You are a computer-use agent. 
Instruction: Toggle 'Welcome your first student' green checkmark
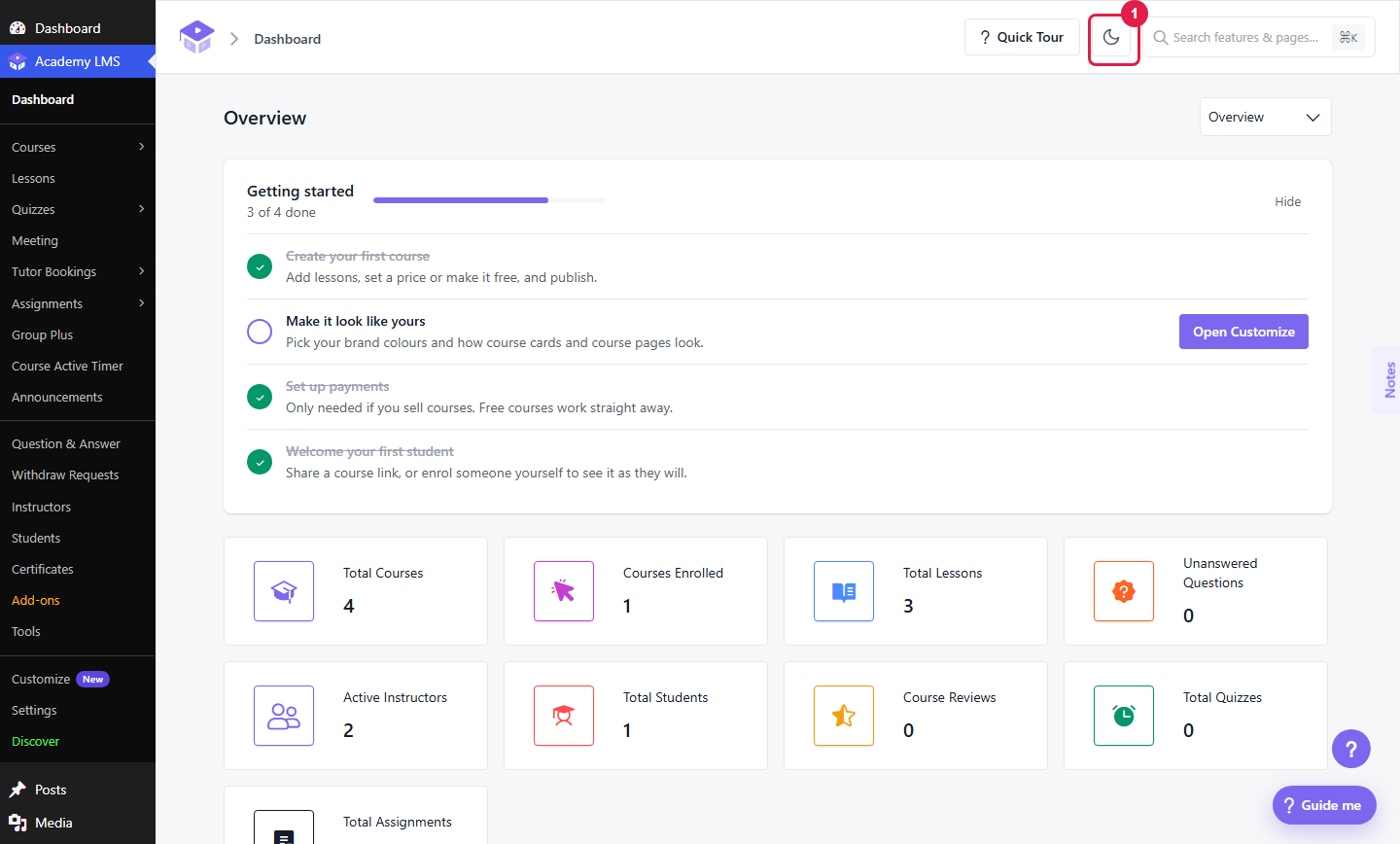coord(260,462)
